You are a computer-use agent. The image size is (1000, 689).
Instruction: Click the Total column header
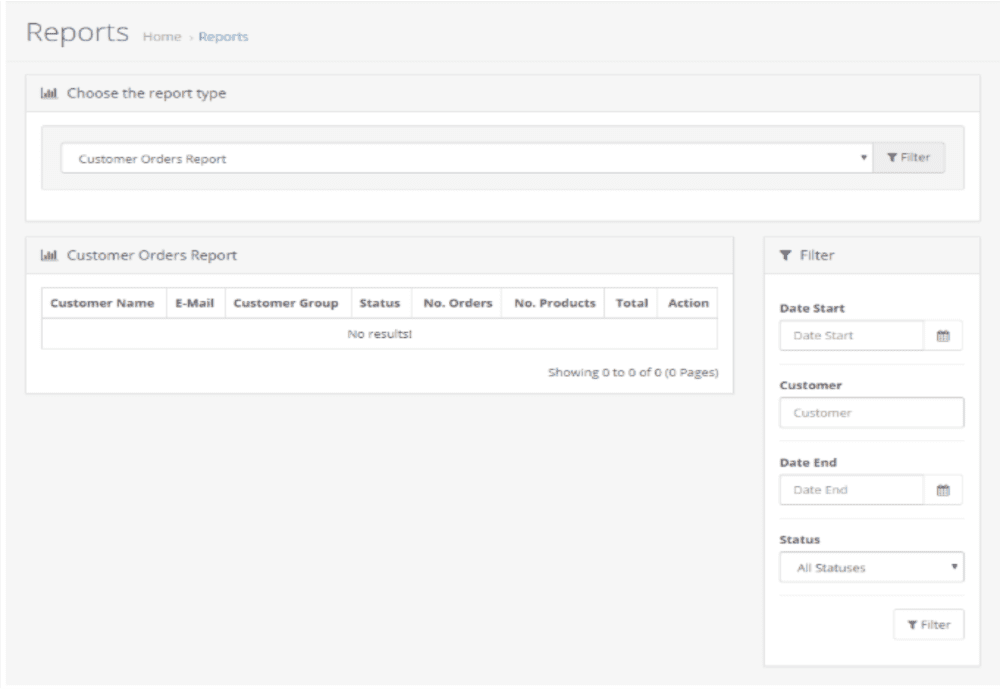(631, 303)
